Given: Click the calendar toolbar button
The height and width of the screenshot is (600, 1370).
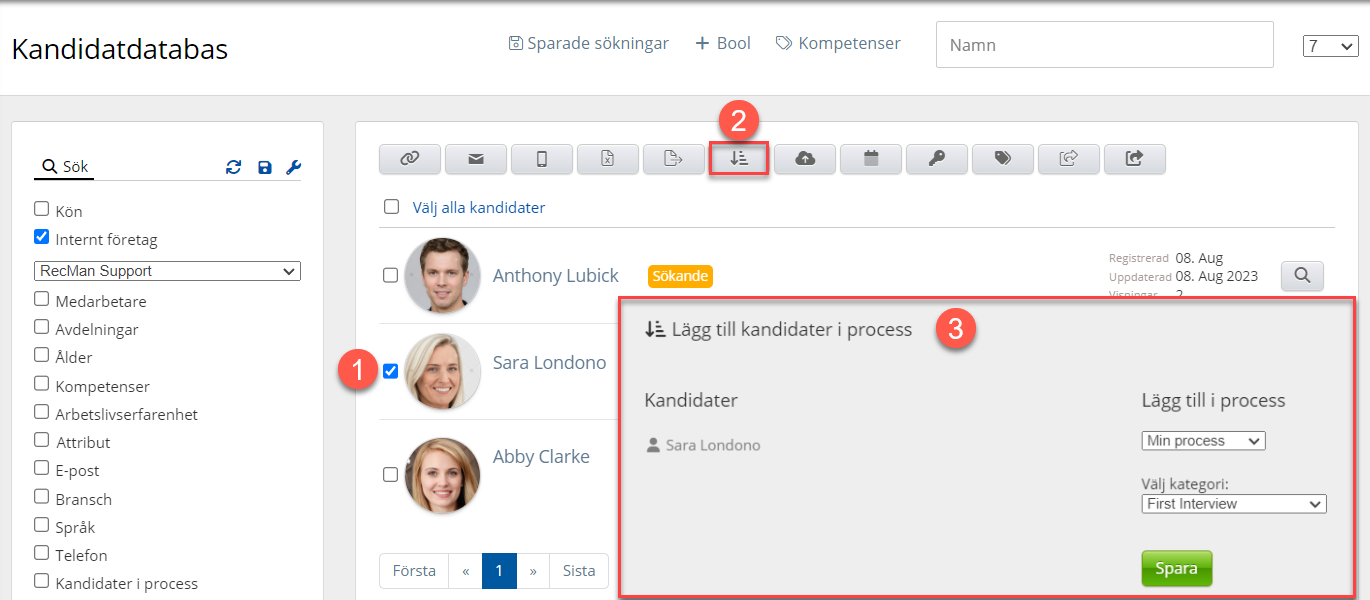Looking at the screenshot, I should 871,159.
